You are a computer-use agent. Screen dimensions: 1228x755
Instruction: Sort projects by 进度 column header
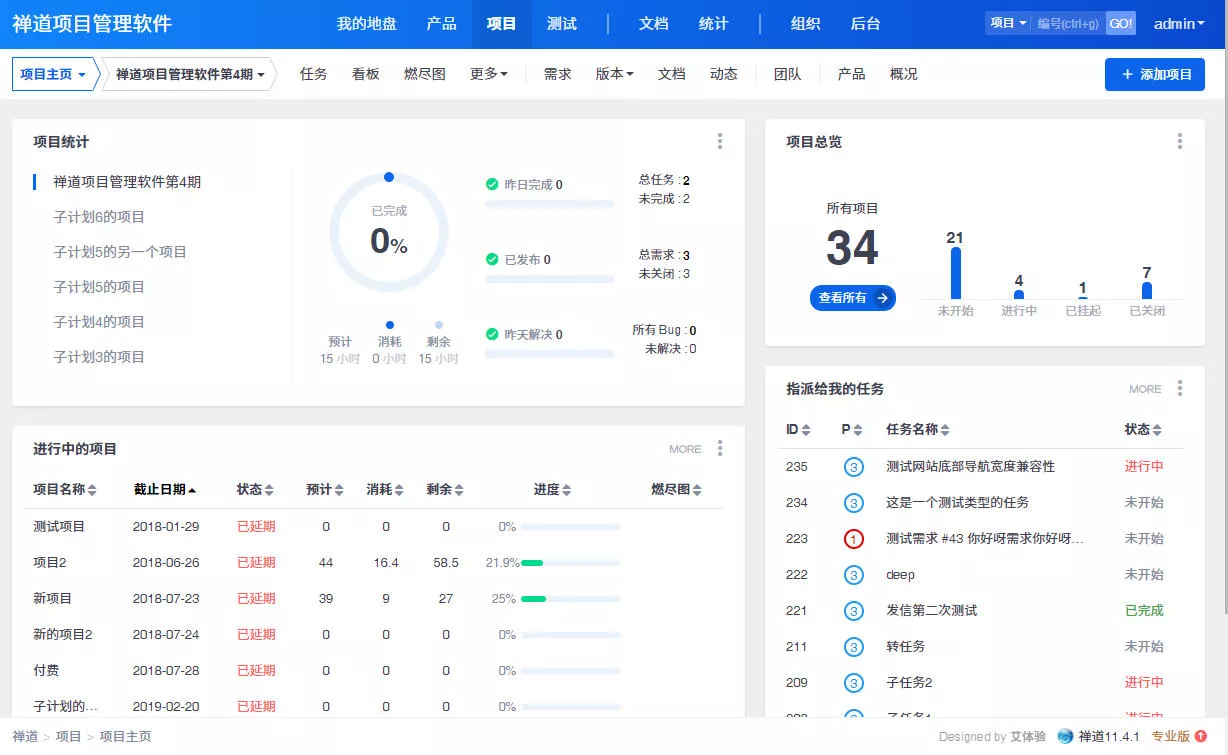click(x=552, y=490)
